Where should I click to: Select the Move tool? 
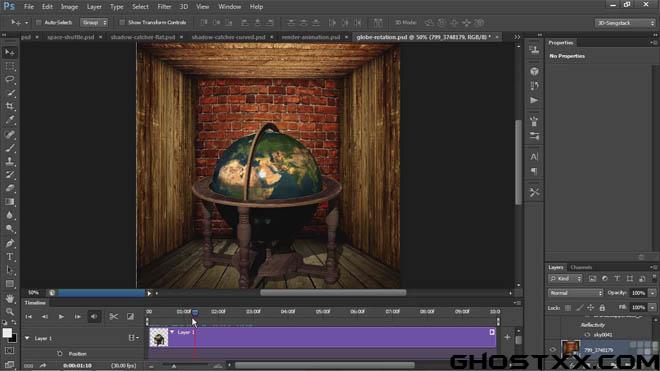tap(10, 52)
